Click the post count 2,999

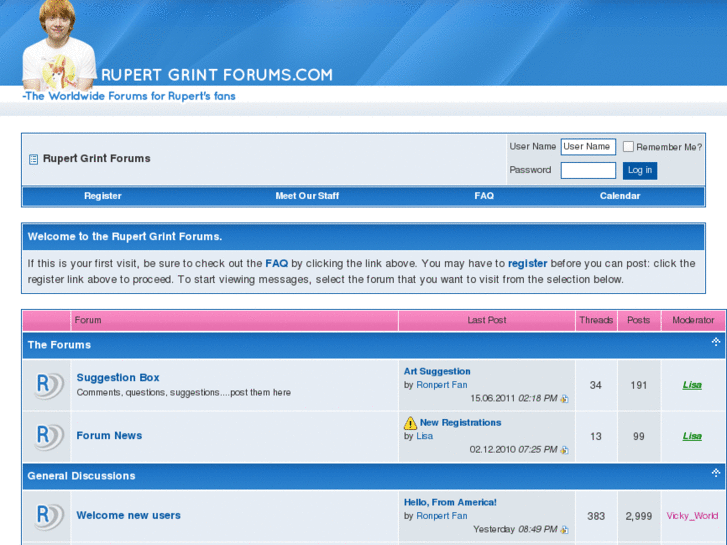click(x=638, y=516)
